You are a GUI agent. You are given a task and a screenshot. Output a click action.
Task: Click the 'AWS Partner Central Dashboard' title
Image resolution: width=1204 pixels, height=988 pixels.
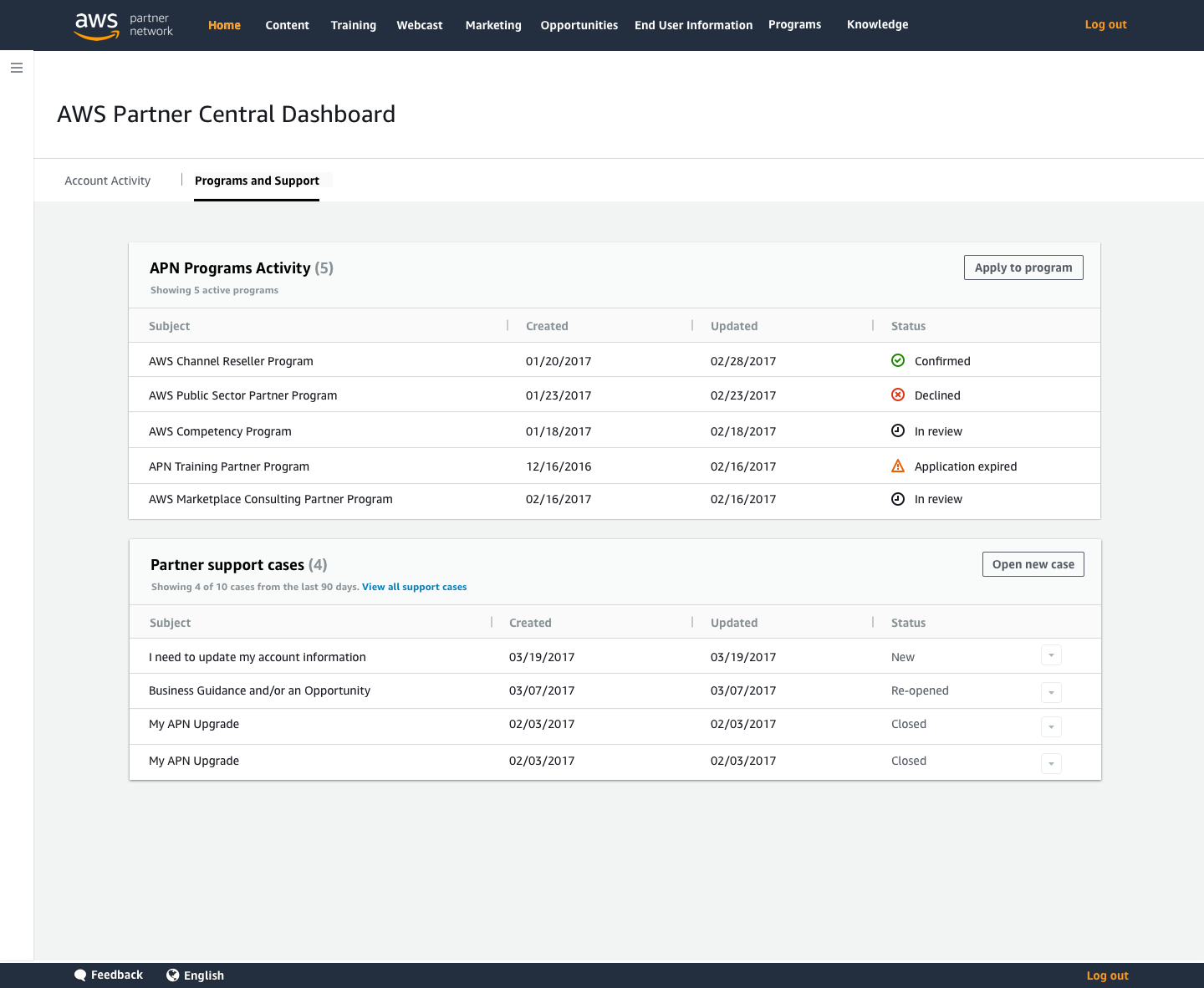(226, 114)
